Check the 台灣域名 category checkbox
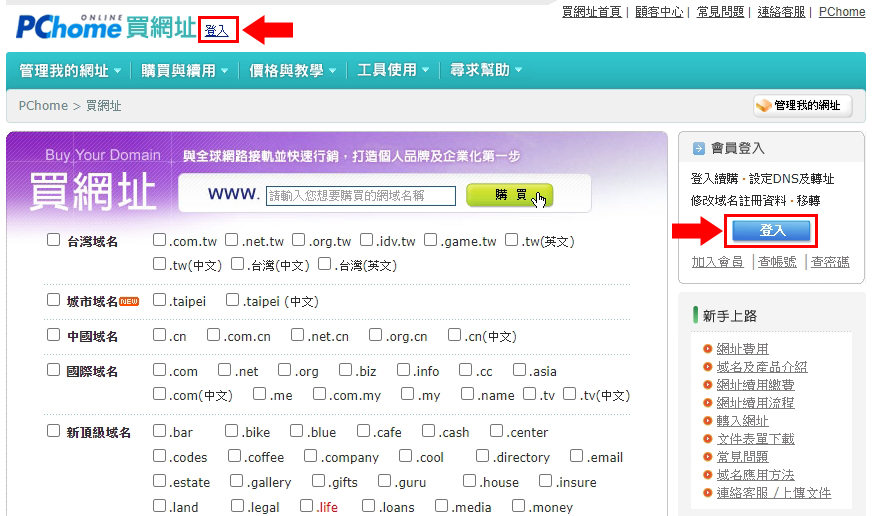The height and width of the screenshot is (516, 872). (53, 240)
